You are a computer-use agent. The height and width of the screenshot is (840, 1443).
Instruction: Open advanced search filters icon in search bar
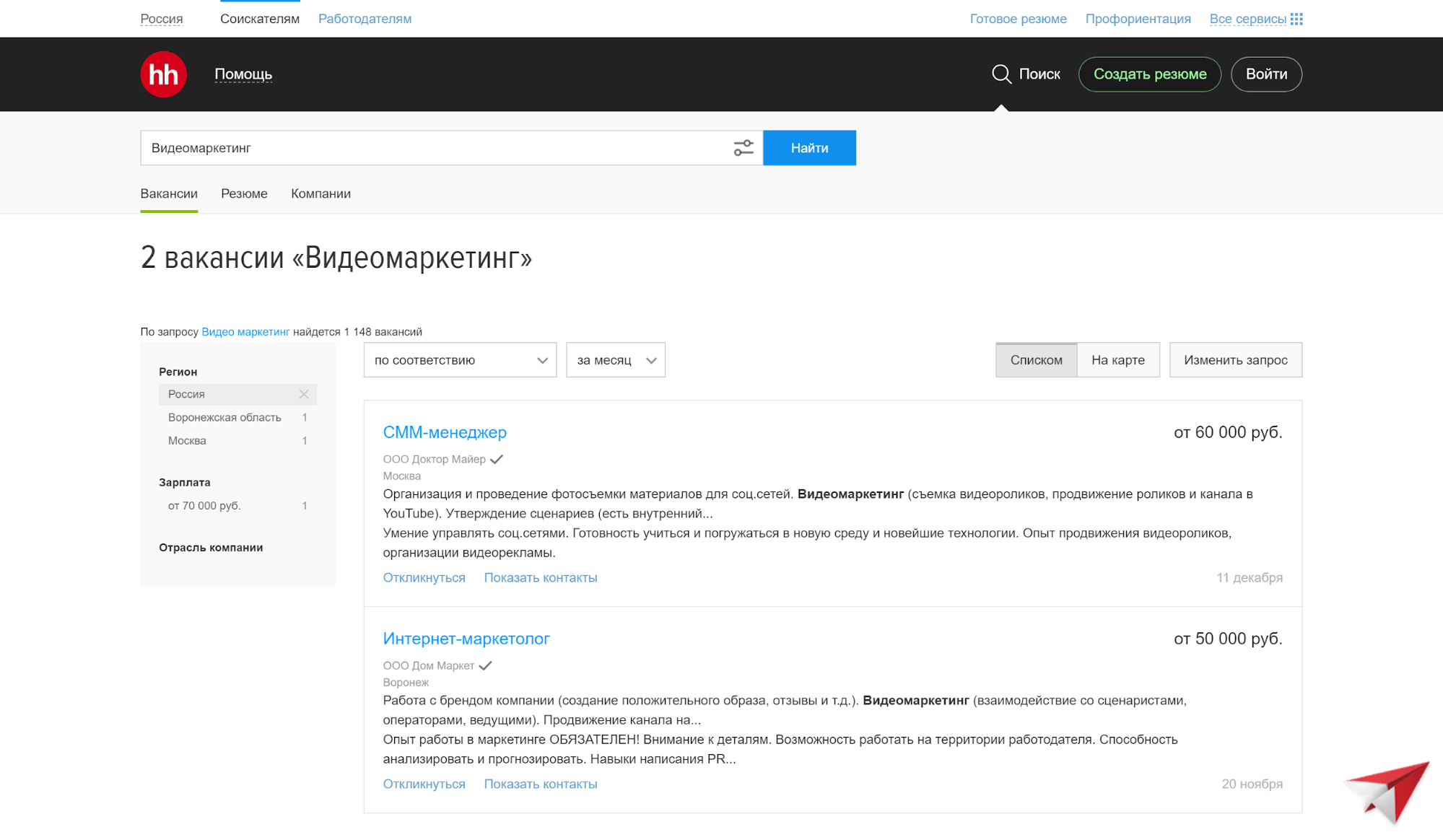(743, 147)
